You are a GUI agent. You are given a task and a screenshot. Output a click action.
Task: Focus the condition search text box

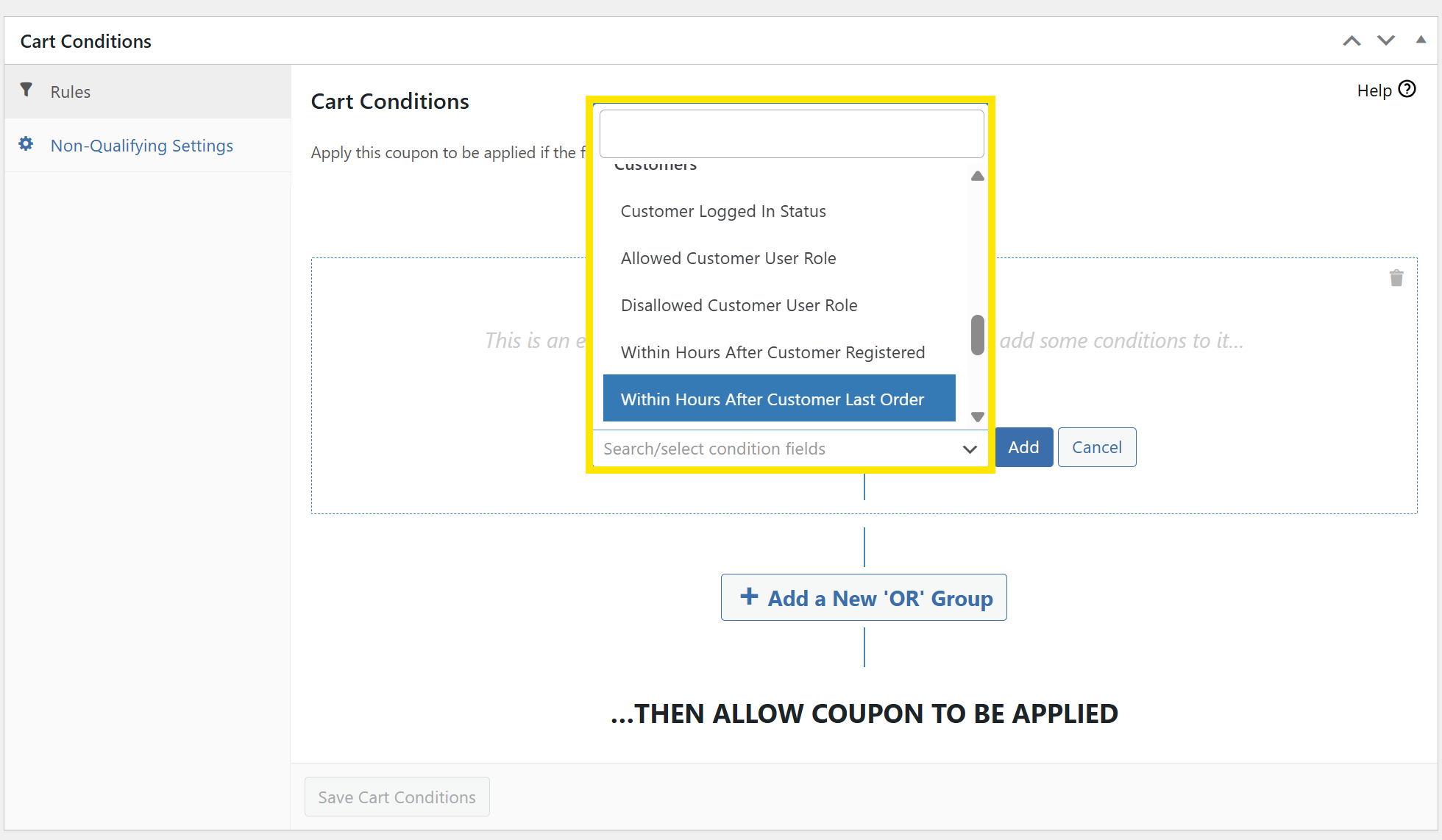792,134
